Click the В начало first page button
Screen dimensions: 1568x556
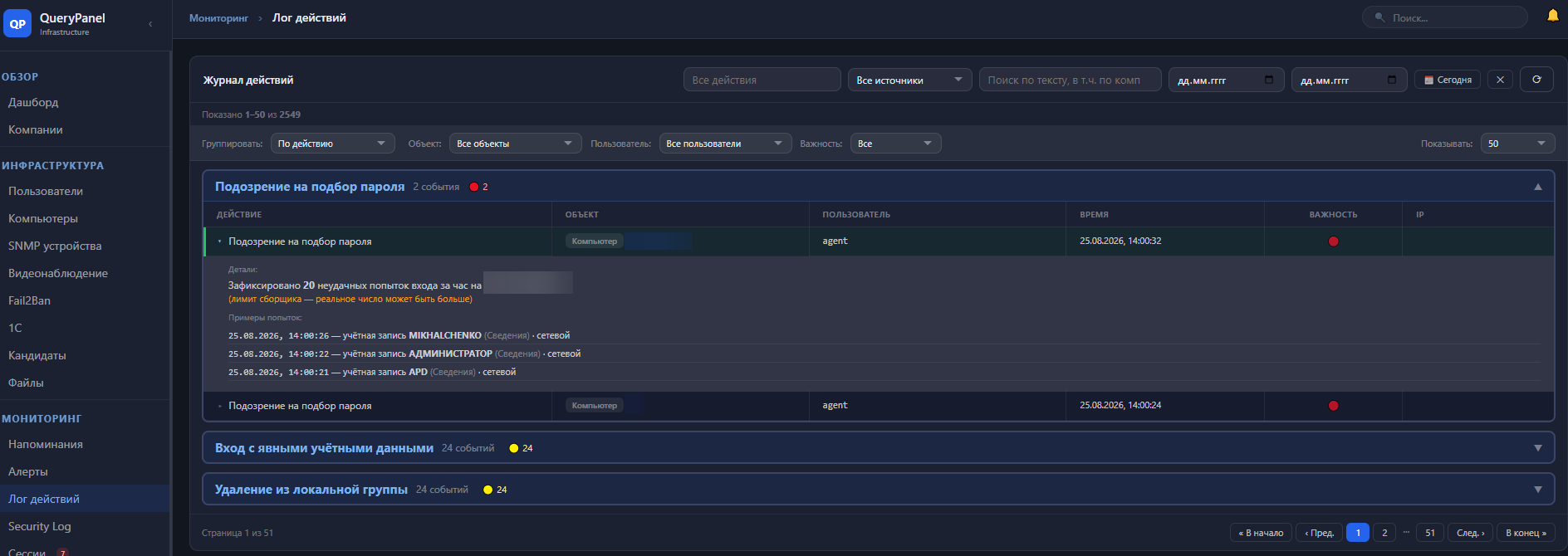tap(1261, 533)
